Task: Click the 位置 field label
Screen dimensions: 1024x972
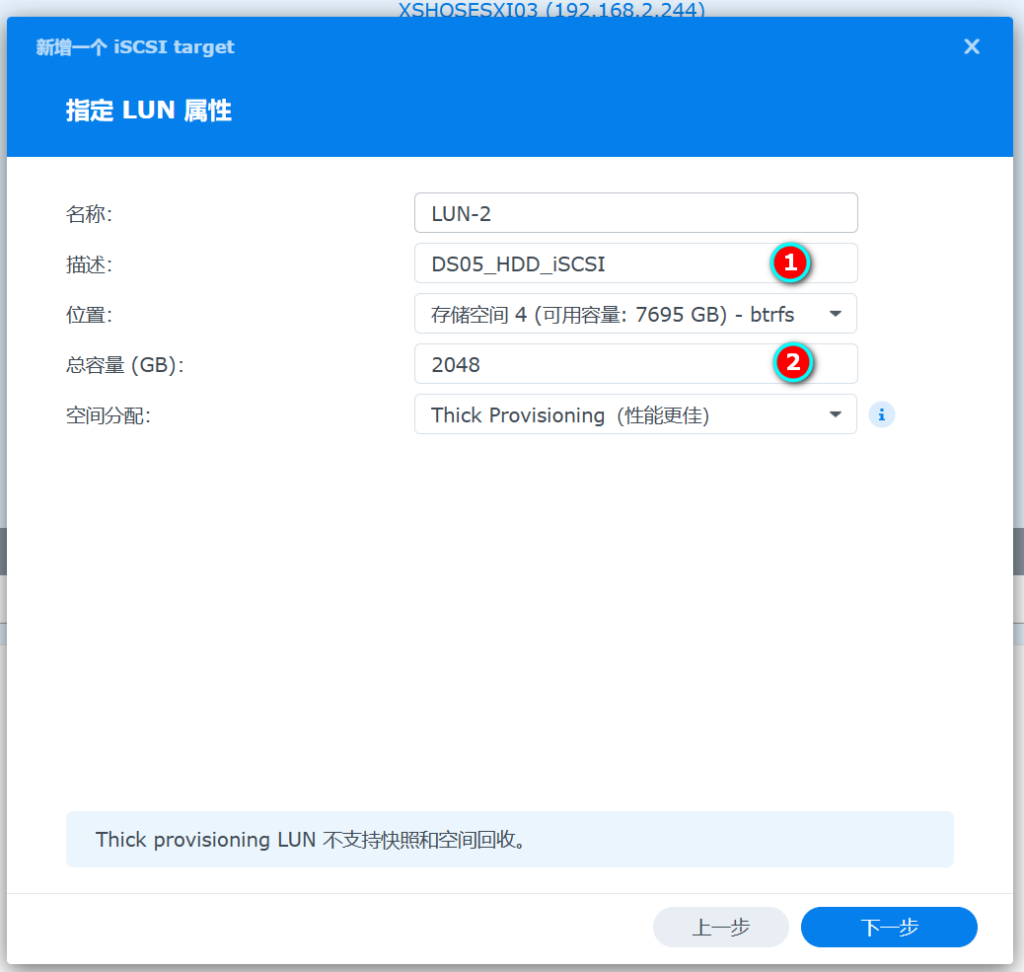Action: (x=89, y=315)
